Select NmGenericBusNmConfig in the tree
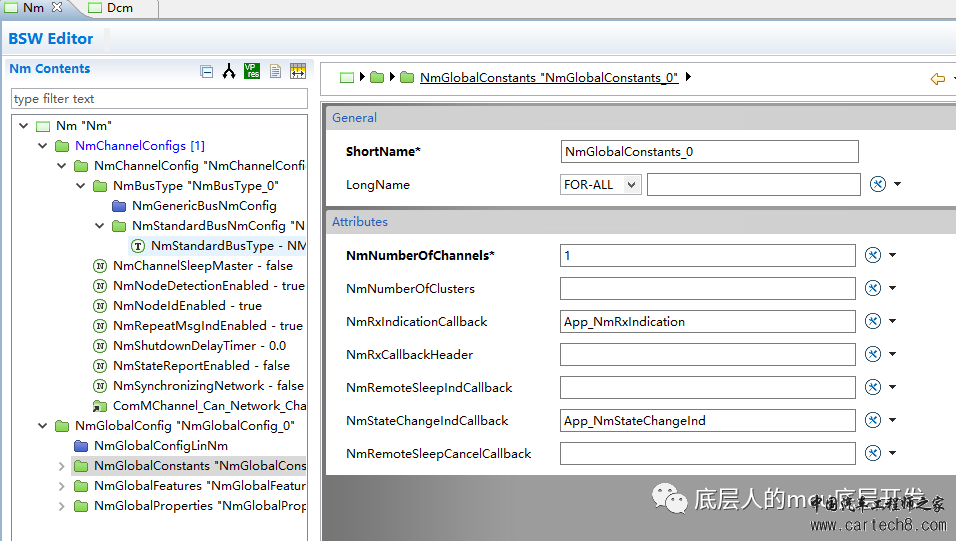Viewport: 956px width, 541px height. click(204, 206)
